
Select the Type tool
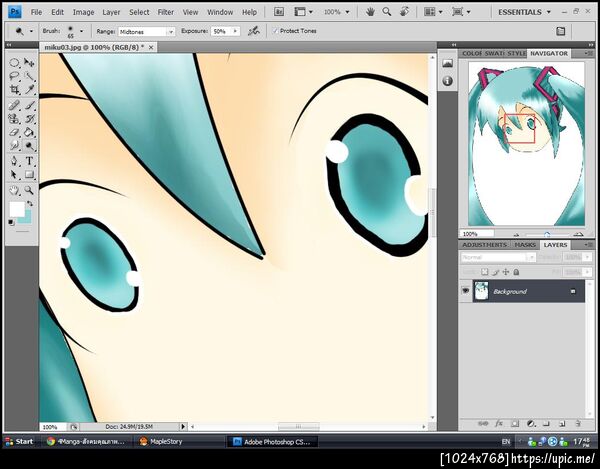click(x=29, y=161)
